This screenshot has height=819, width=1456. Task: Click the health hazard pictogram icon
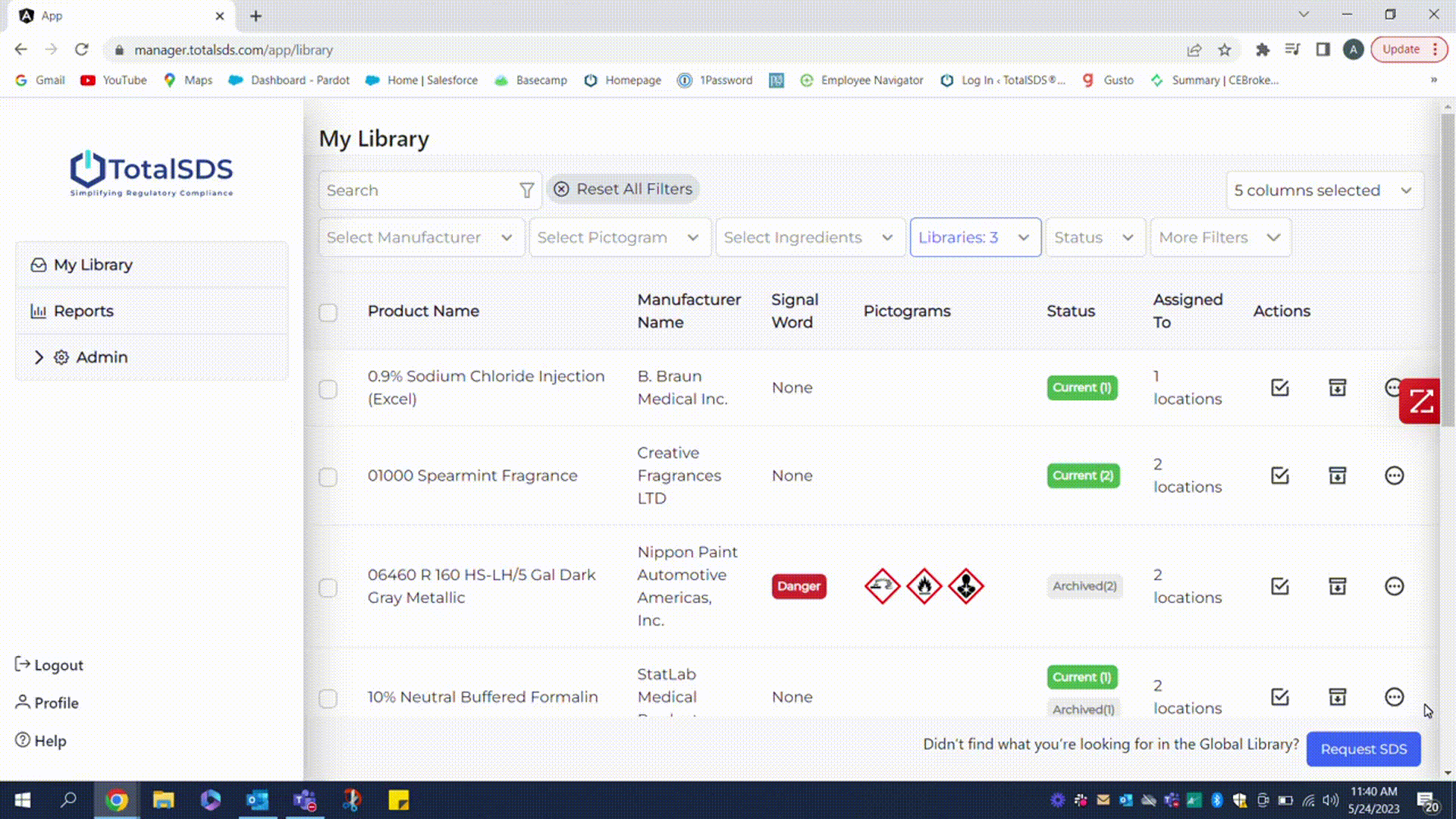[x=965, y=586]
